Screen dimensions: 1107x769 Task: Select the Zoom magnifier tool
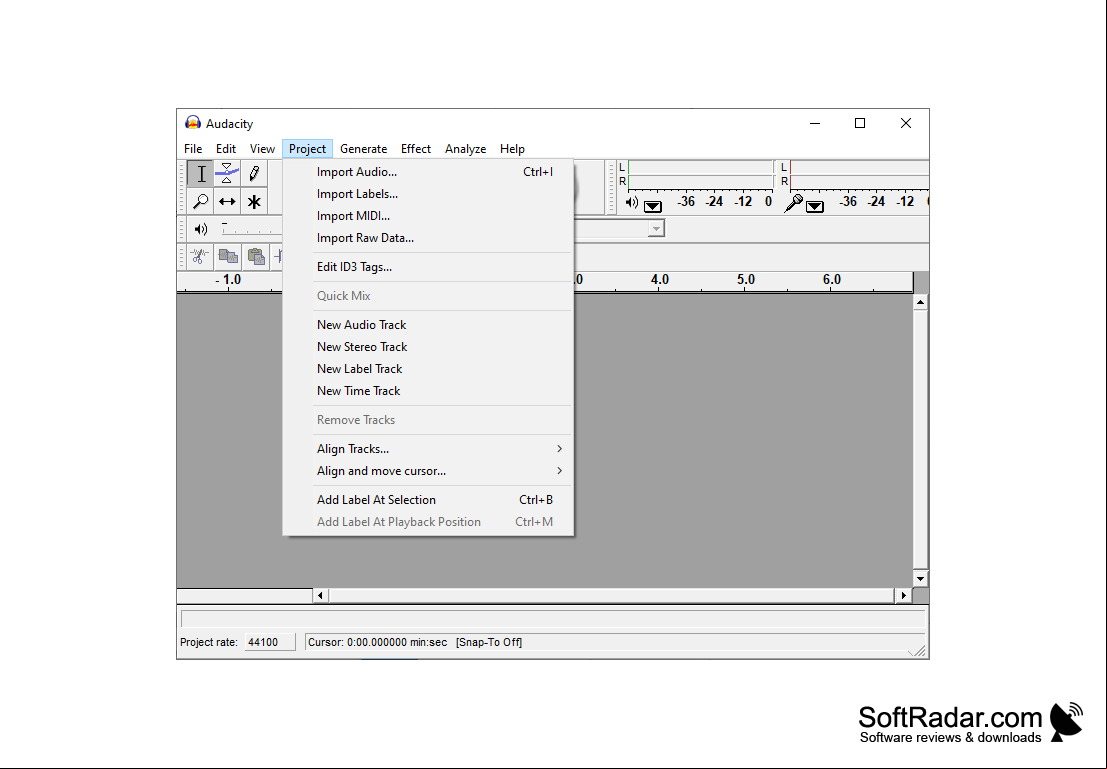pyautogui.click(x=201, y=201)
